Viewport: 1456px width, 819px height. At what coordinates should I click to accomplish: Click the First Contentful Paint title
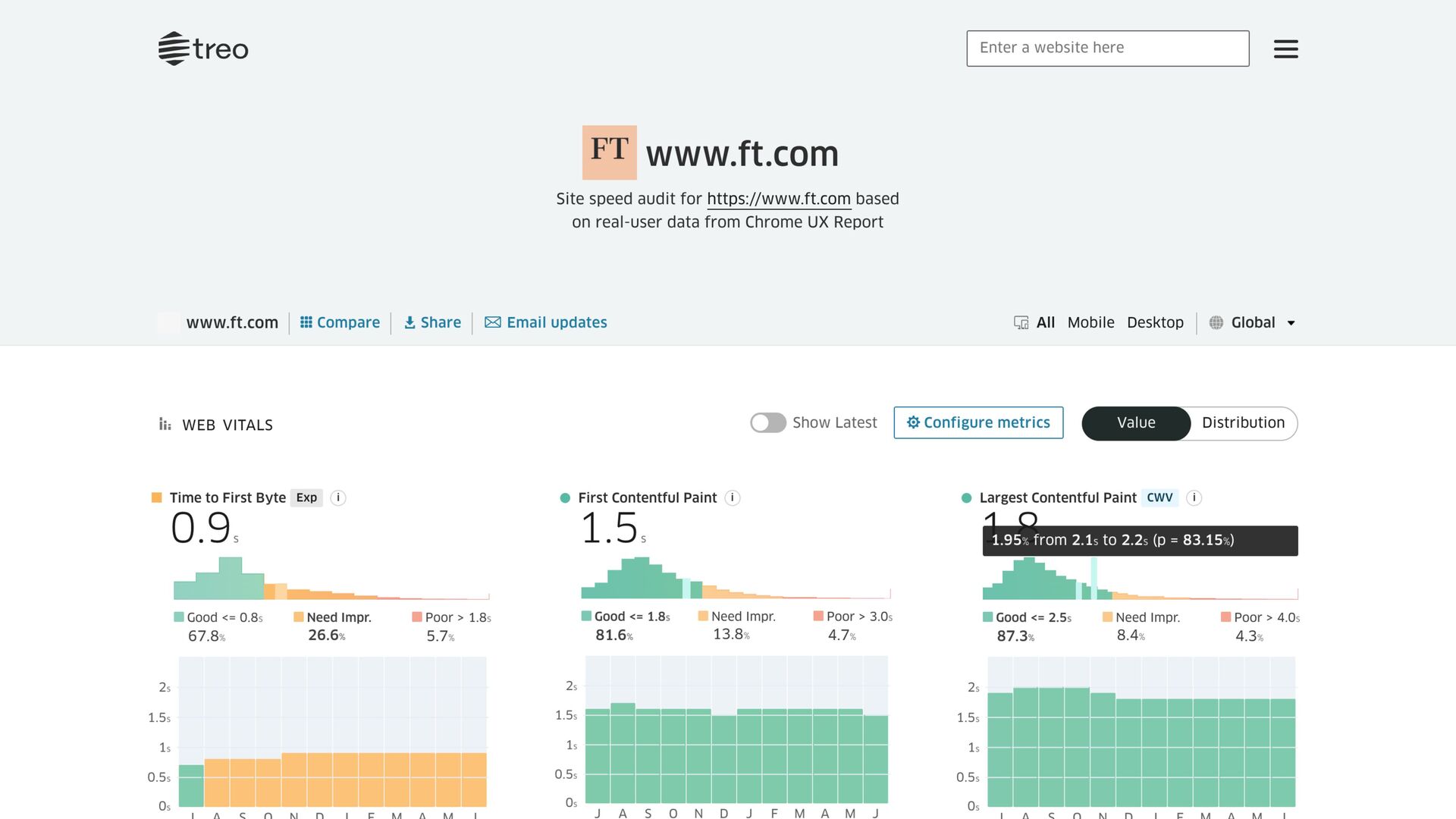[x=647, y=497]
